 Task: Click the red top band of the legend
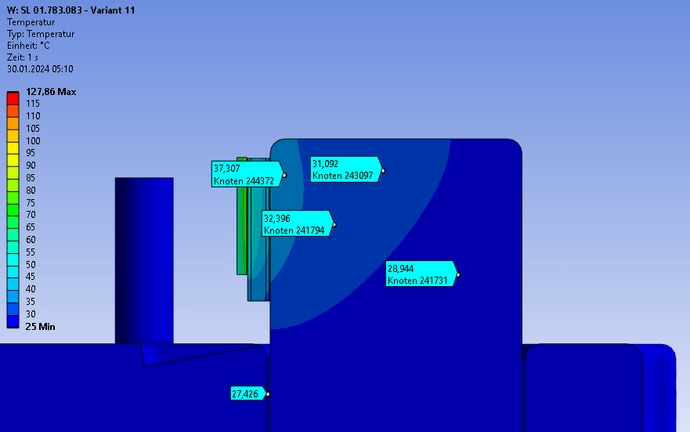(13, 97)
